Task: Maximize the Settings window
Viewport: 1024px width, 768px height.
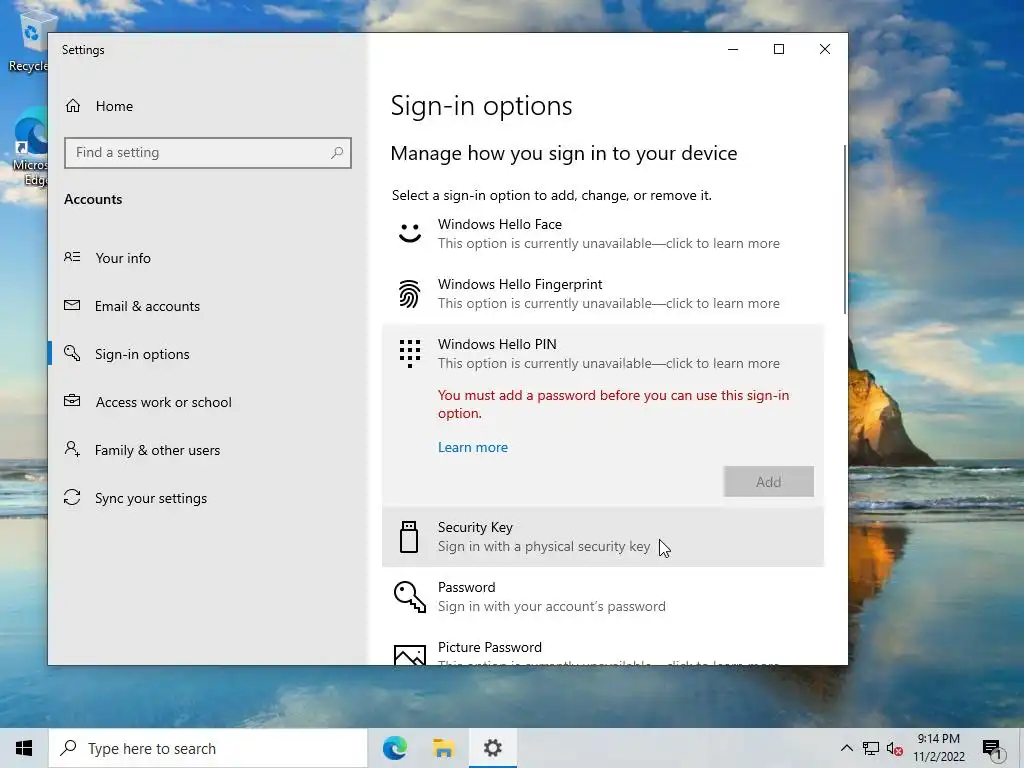Action: tap(778, 50)
